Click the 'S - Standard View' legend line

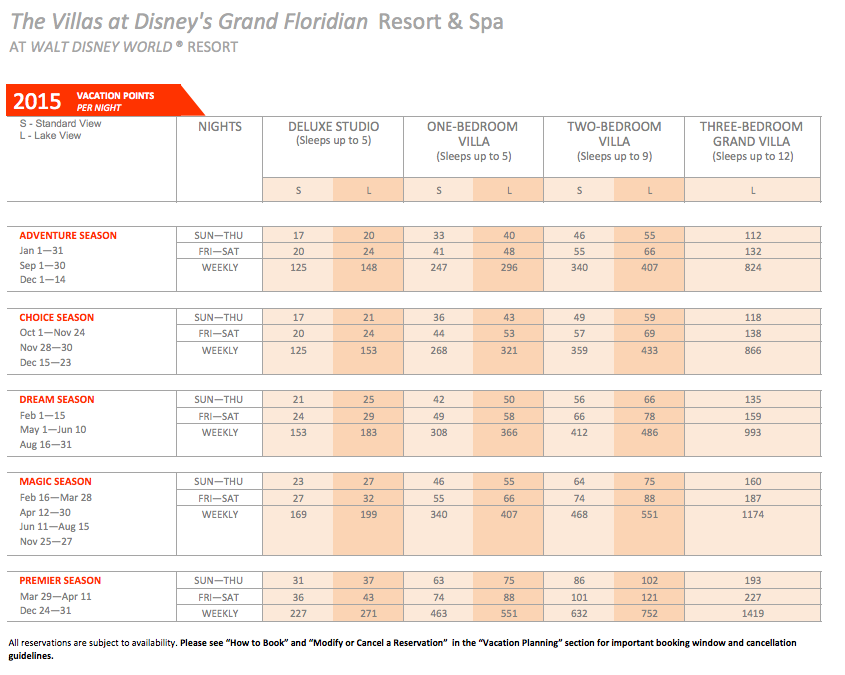60,123
